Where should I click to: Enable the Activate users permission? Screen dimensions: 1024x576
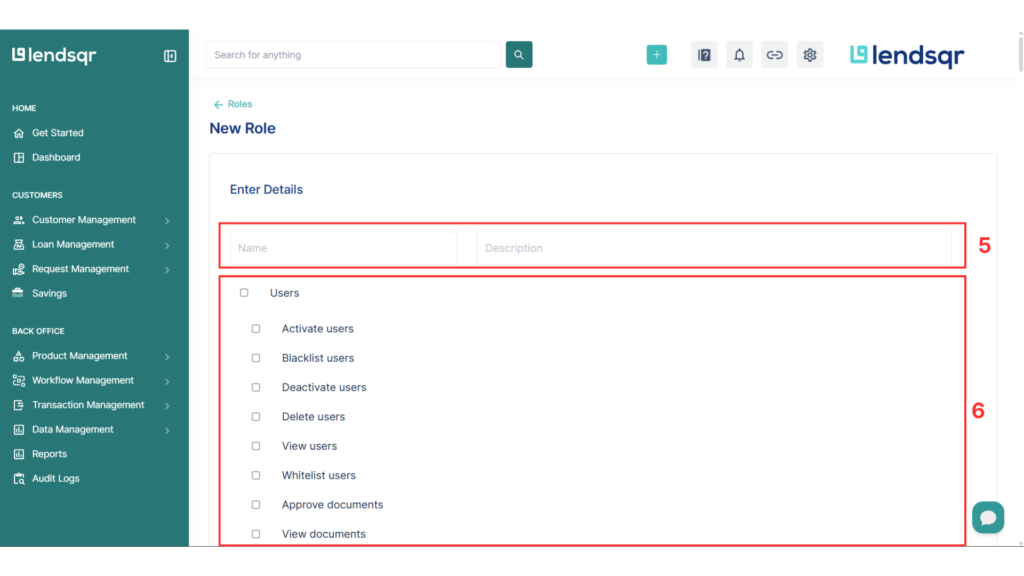pos(255,328)
